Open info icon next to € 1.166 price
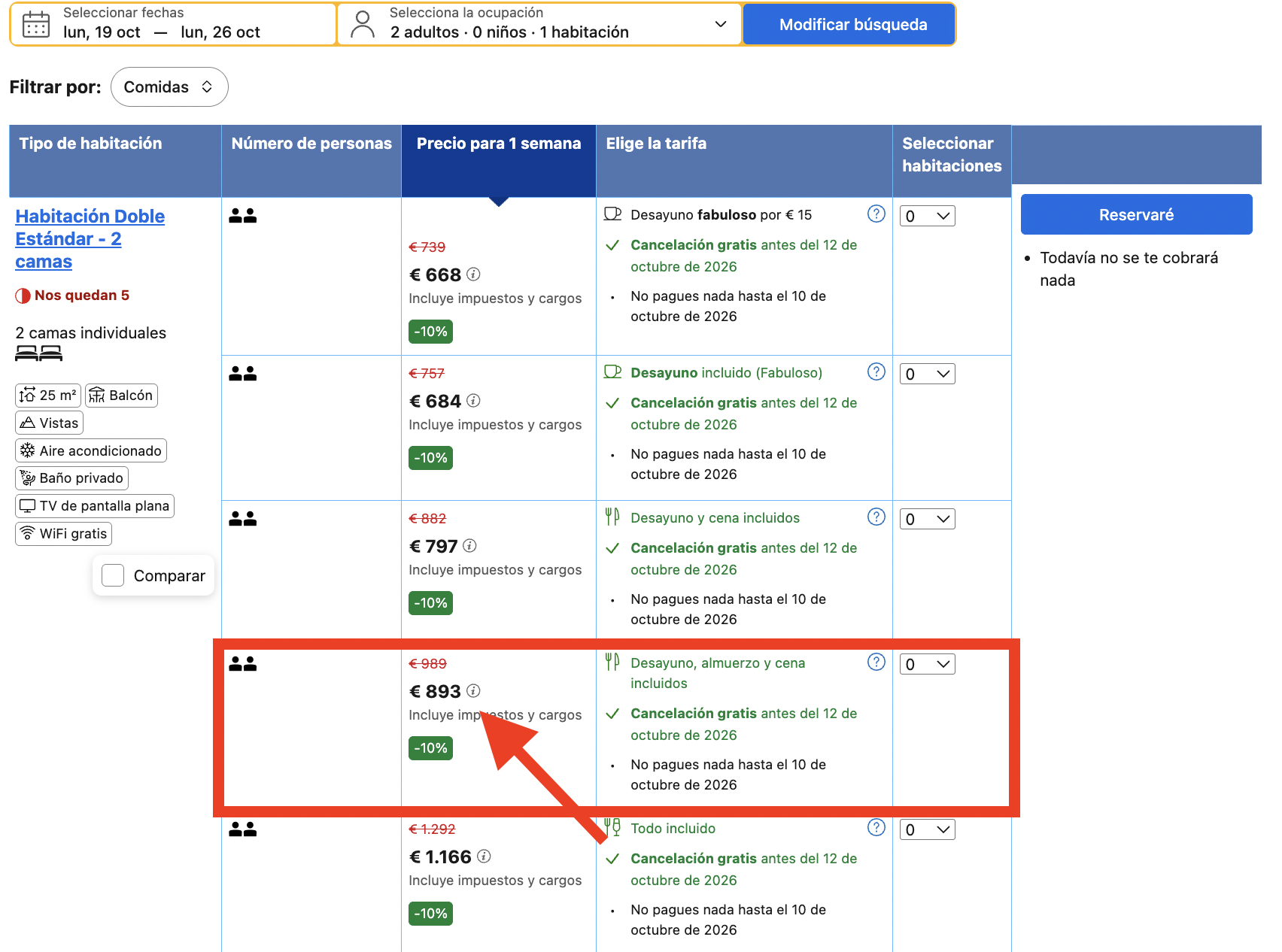Viewport: 1282px width, 952px height. [484, 856]
